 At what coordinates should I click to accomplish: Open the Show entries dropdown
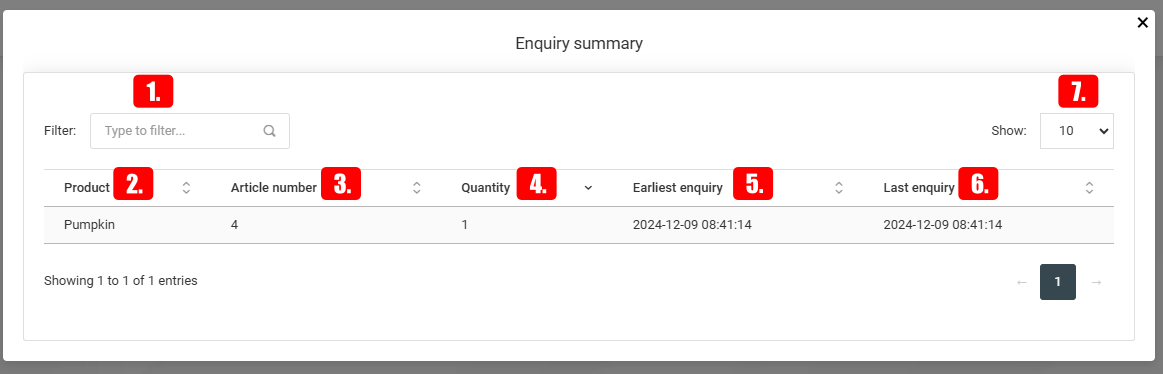[x=1076, y=131]
